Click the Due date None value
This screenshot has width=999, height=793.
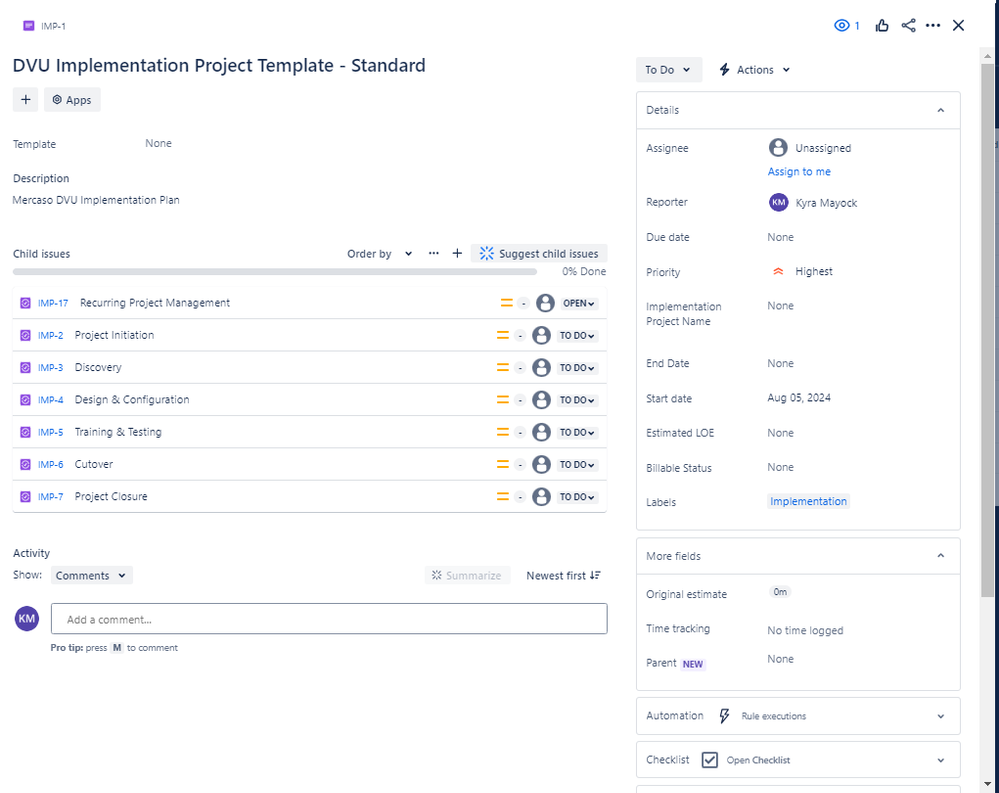click(x=780, y=237)
